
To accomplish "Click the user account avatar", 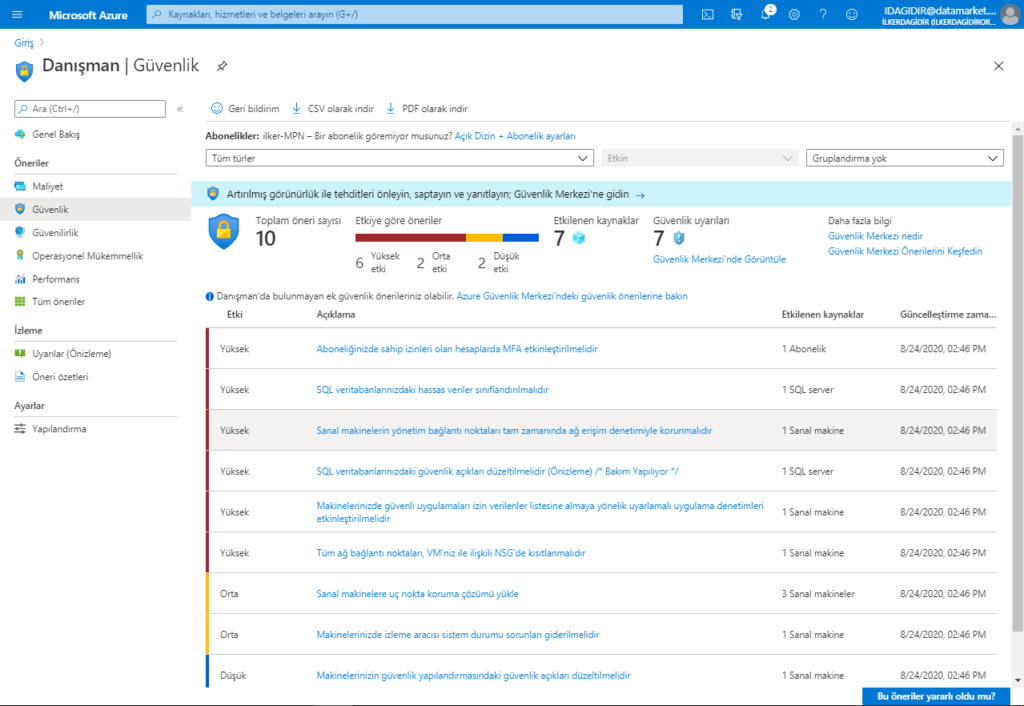I will [1010, 14].
